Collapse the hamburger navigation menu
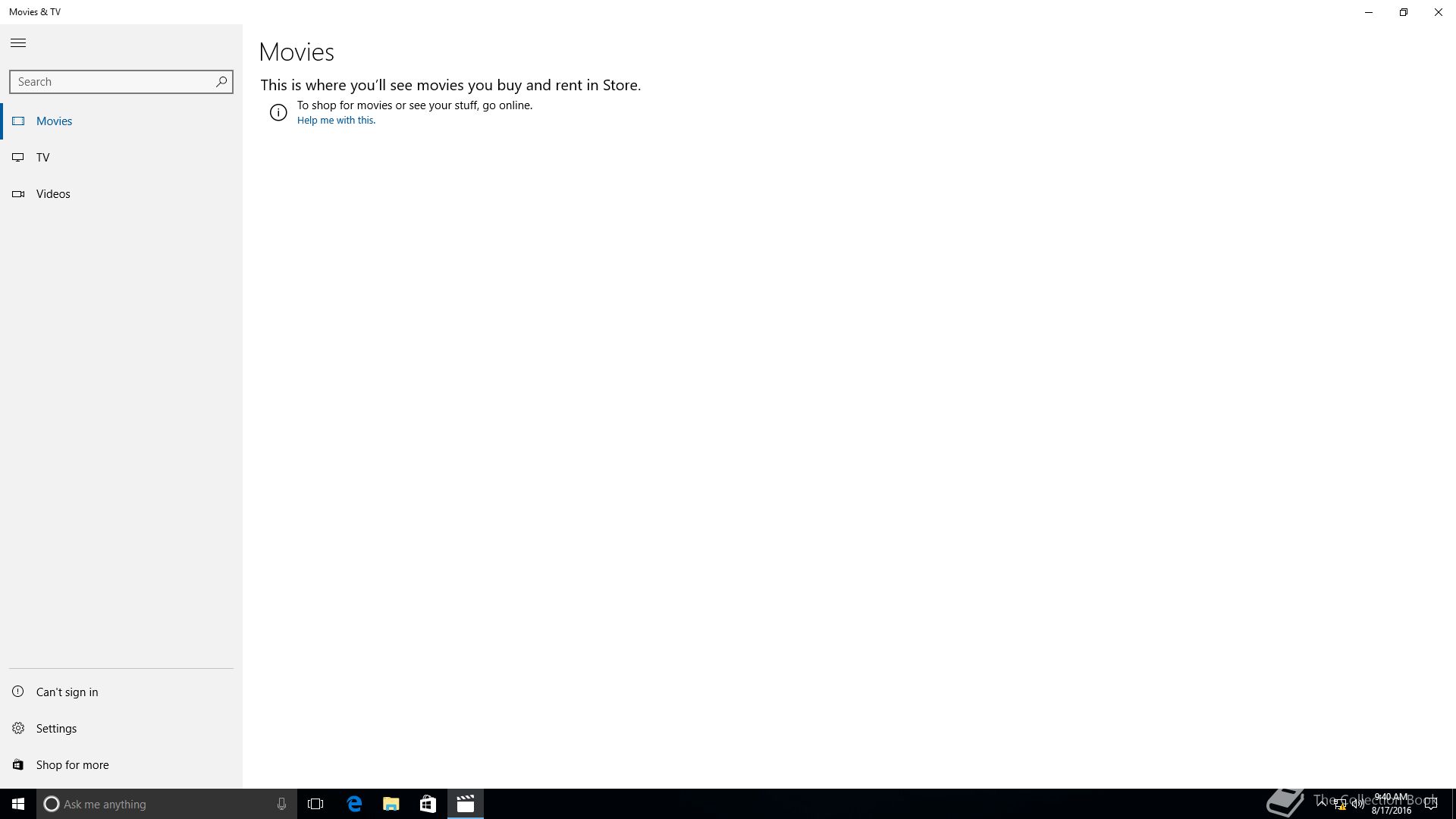The image size is (1456, 819). pyautogui.click(x=18, y=43)
